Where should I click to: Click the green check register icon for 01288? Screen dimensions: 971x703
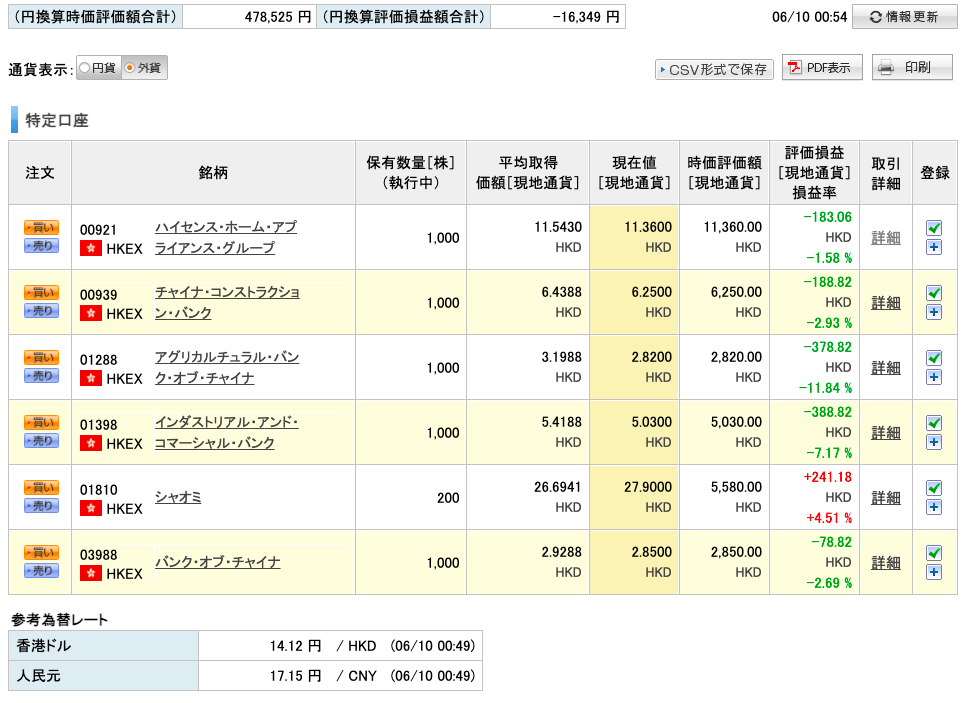(934, 358)
